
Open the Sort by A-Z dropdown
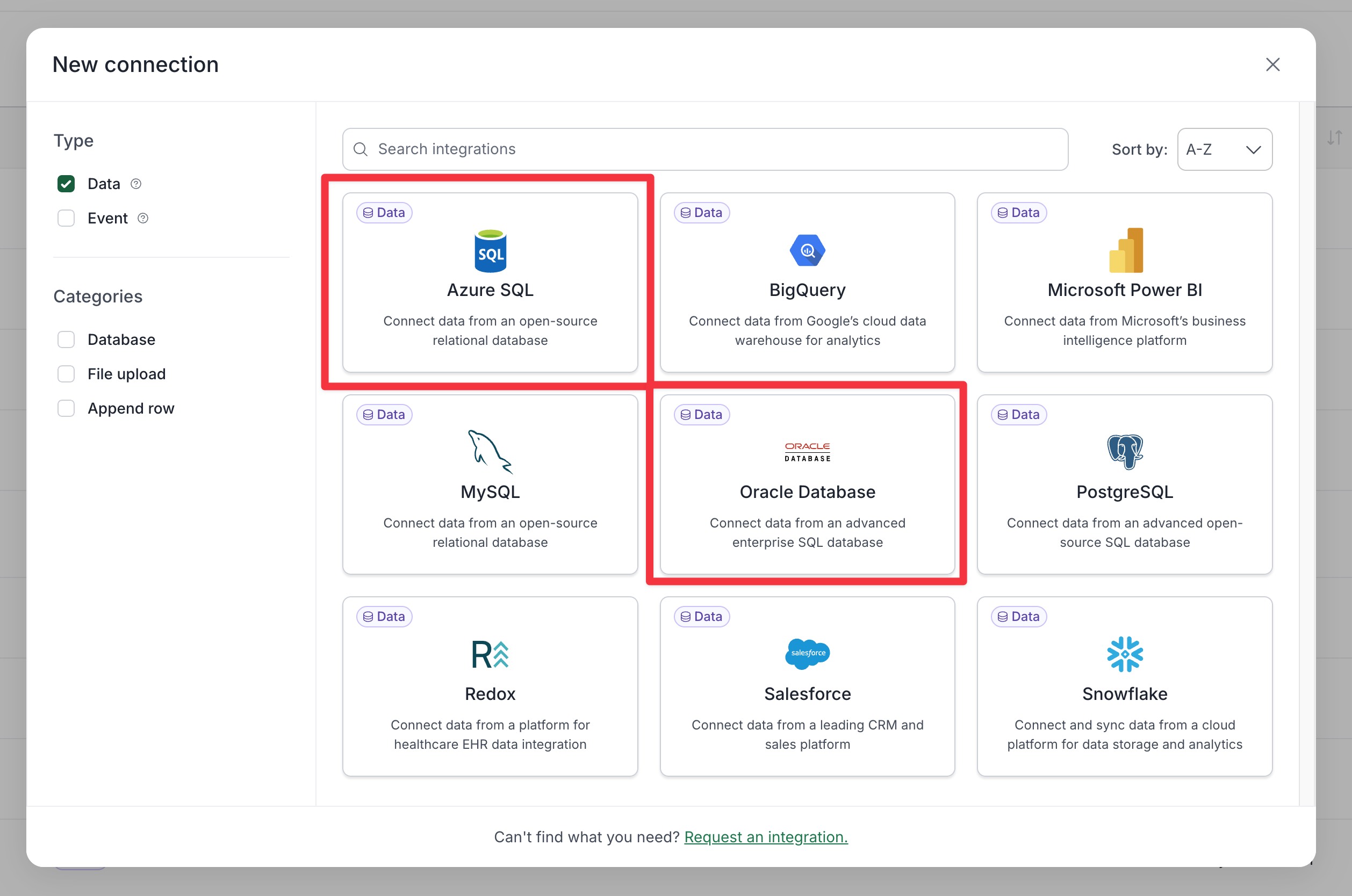click(1224, 150)
